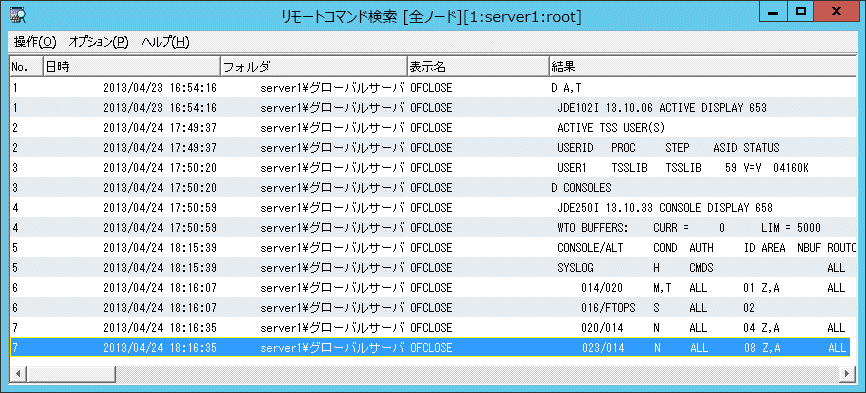Click date '2013/04/24 17:50:20' in D CONSOLES row

tap(160, 187)
